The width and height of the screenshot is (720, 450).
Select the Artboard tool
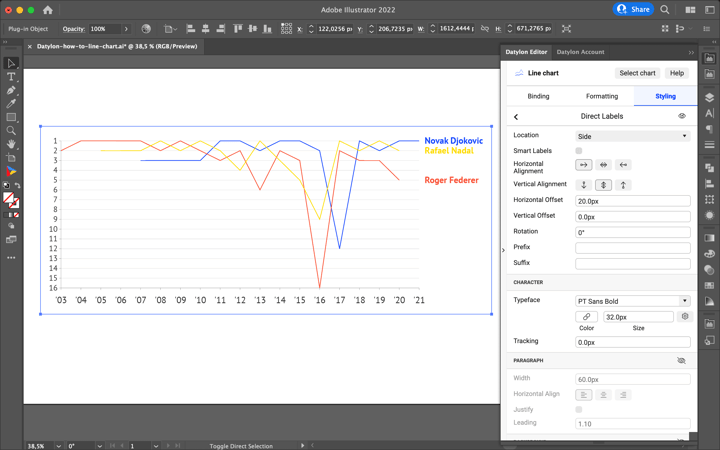pos(11,158)
